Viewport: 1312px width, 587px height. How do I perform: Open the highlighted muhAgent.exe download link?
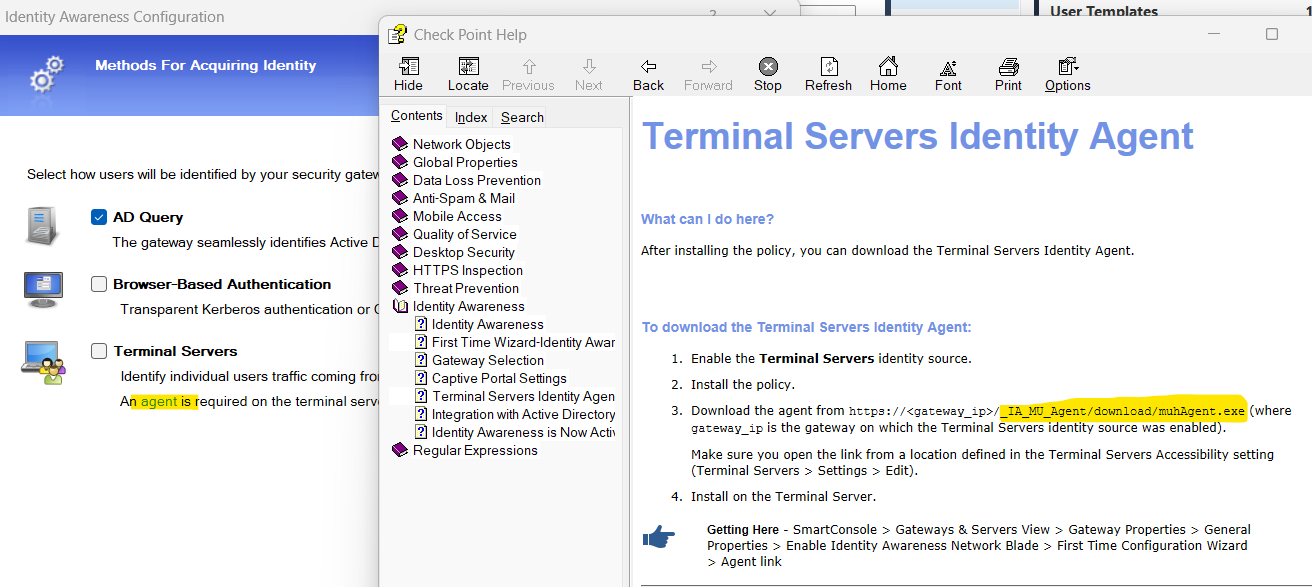tap(1122, 411)
